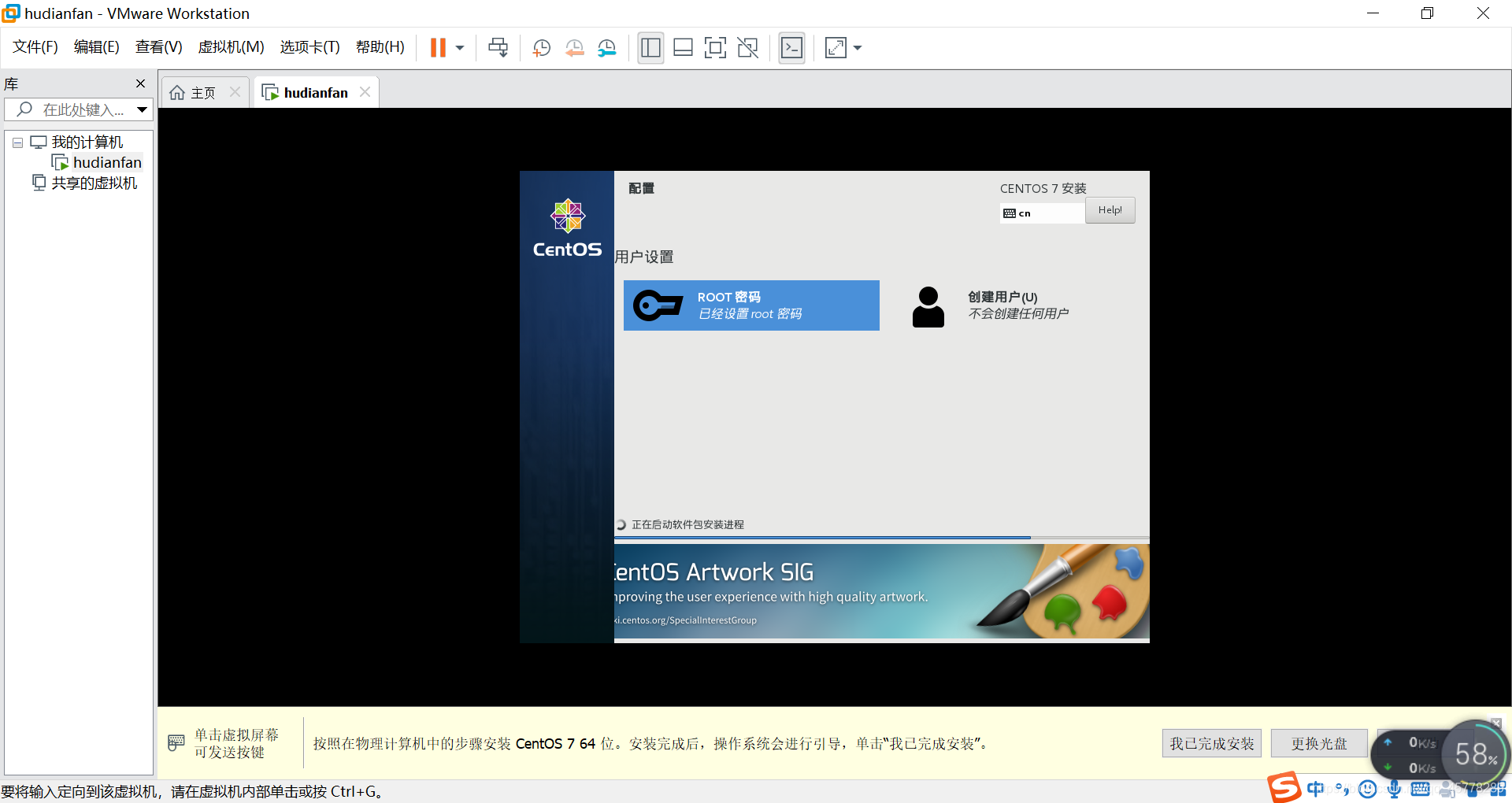The width and height of the screenshot is (1512, 803).
Task: Open the 选项卡(T) menu
Action: click(309, 47)
